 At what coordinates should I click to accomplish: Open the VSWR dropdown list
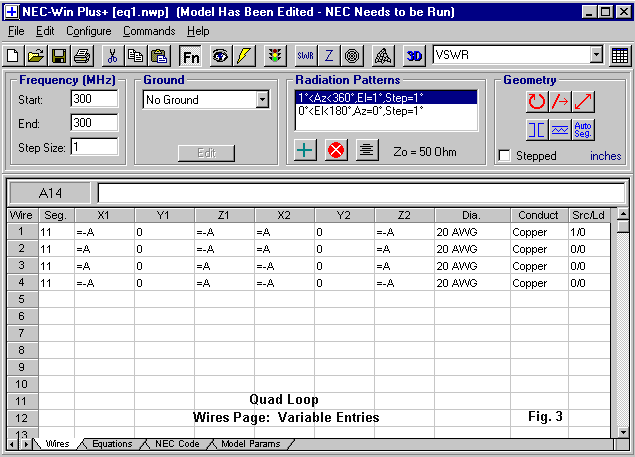[596, 56]
